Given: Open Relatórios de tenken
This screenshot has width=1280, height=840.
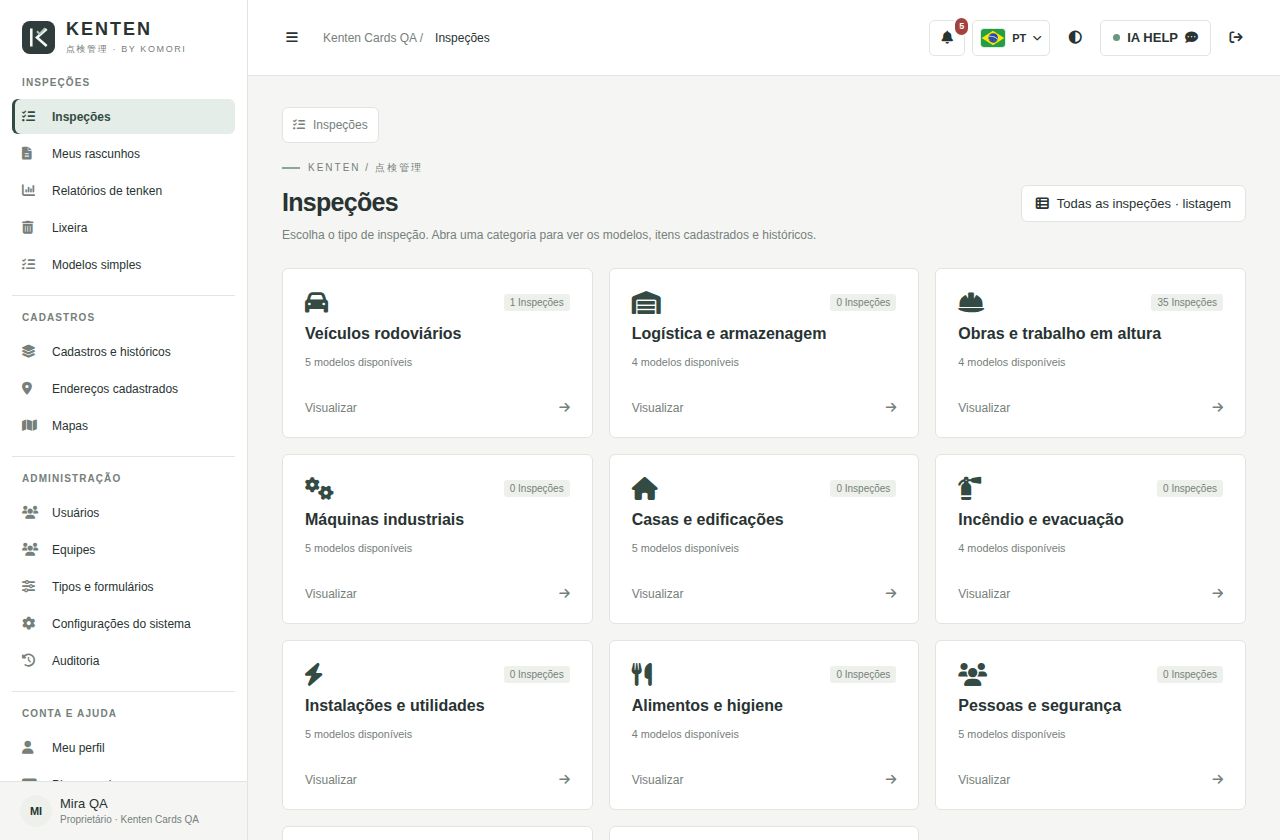Looking at the screenshot, I should pyautogui.click(x=123, y=191).
